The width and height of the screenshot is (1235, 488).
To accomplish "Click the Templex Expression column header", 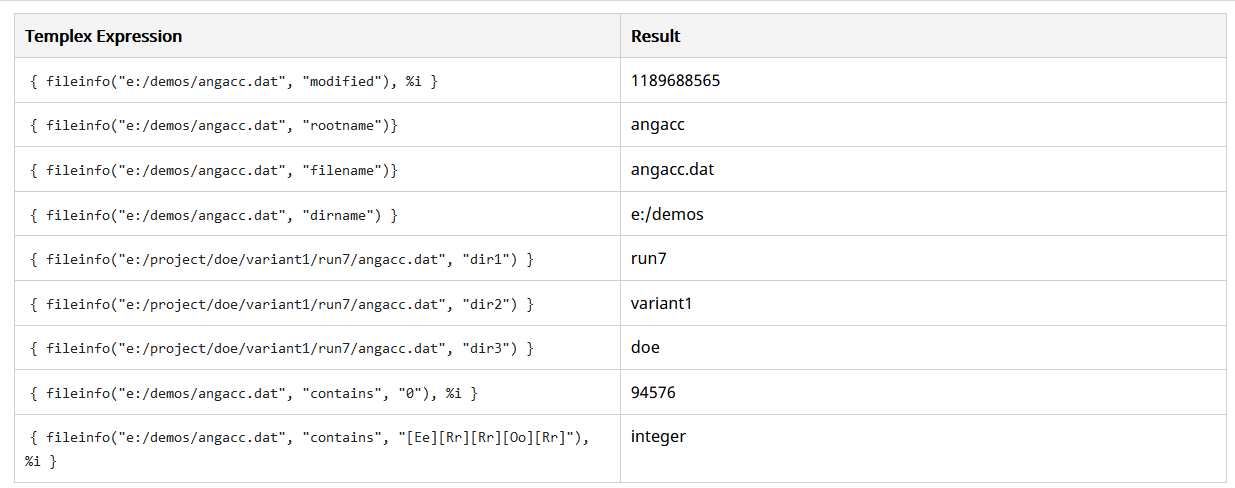I will (103, 36).
